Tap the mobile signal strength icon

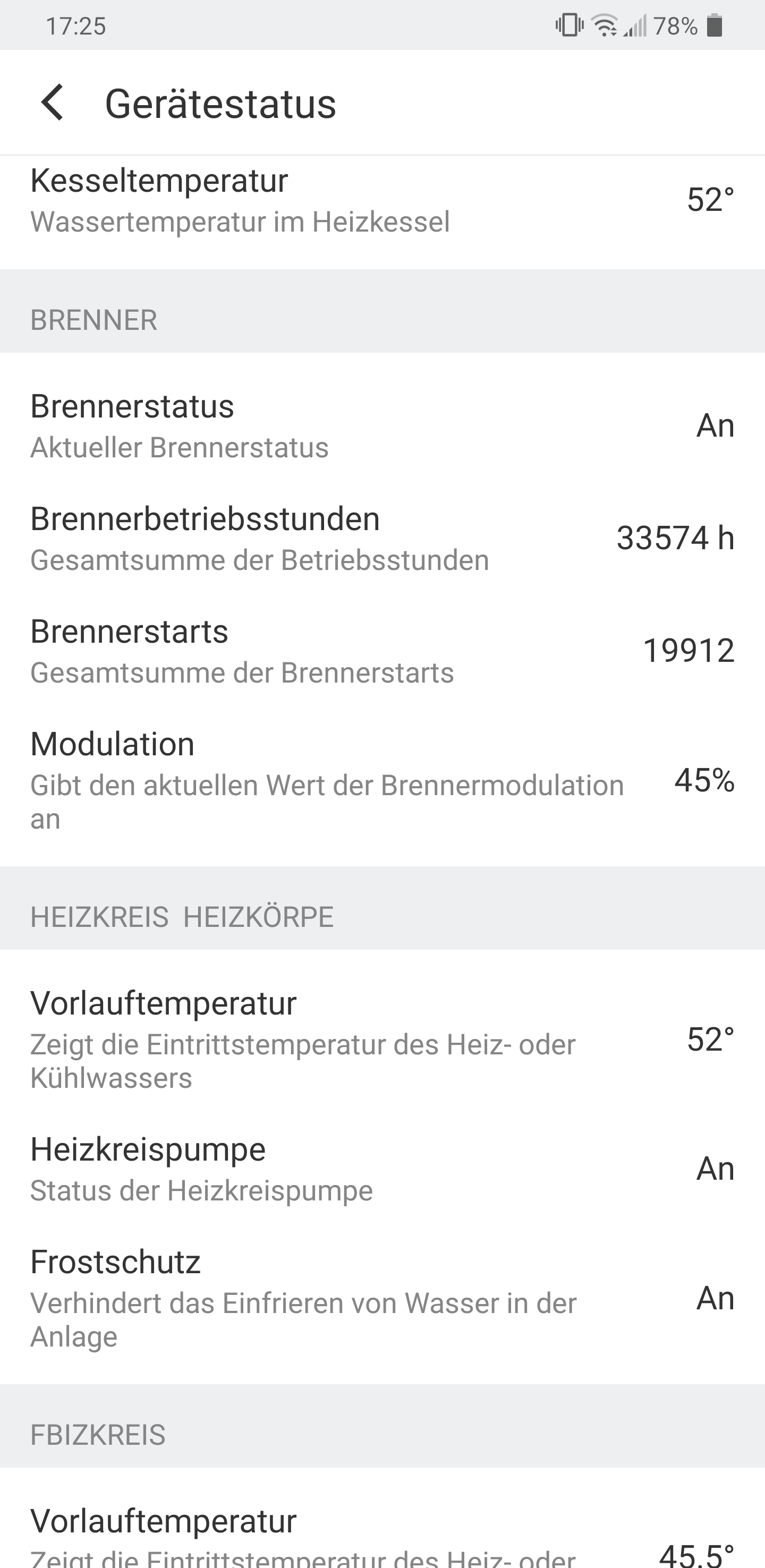(635, 25)
